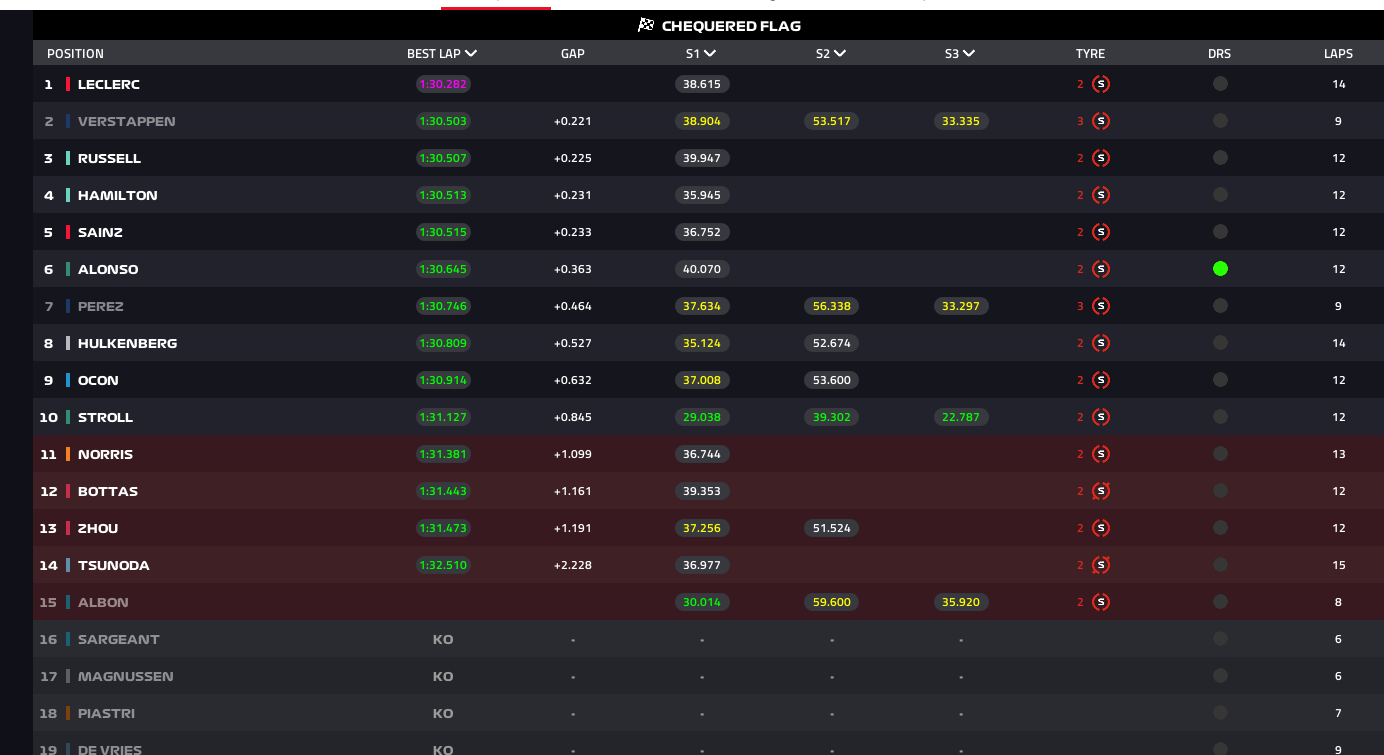Click the +0.845 gap for Stroll
Image resolution: width=1384 pixels, height=755 pixels.
point(573,417)
